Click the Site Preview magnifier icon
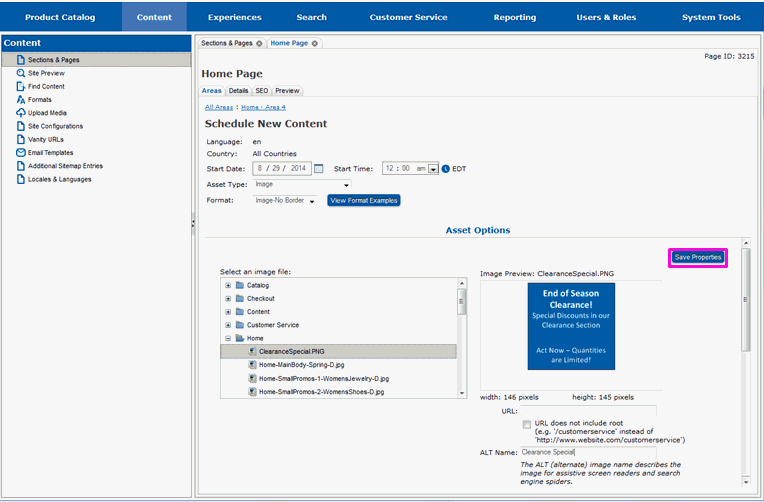The image size is (764, 502). [x=20, y=73]
